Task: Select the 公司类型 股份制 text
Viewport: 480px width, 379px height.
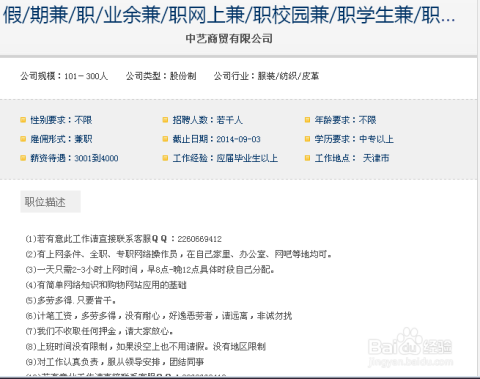Action: 161,76
